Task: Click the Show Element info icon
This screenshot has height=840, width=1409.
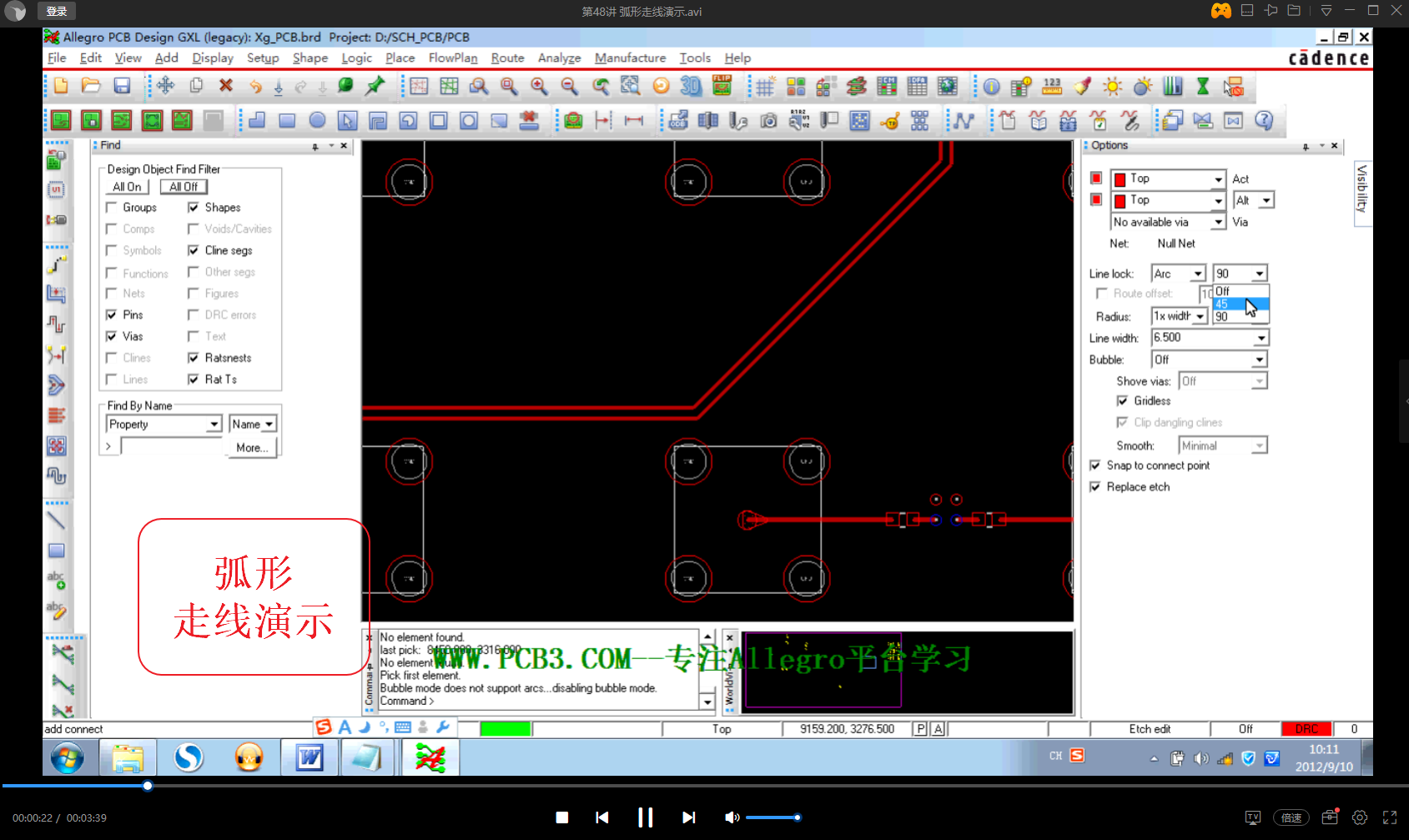Action: click(991, 86)
